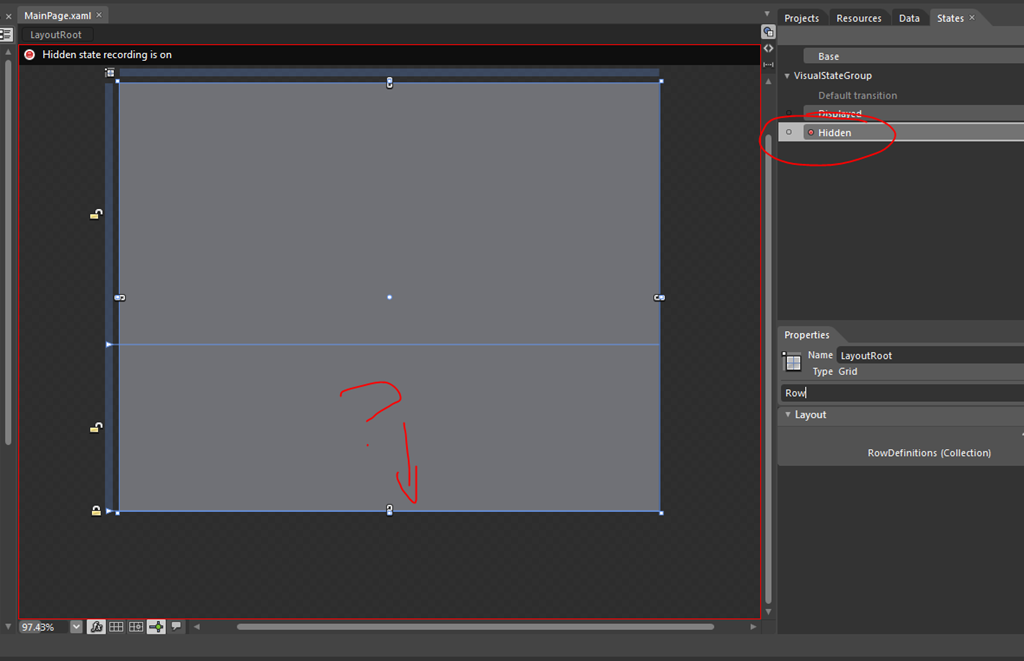This screenshot has width=1024, height=661.
Task: Select the Properties panel tab
Action: pos(807,335)
